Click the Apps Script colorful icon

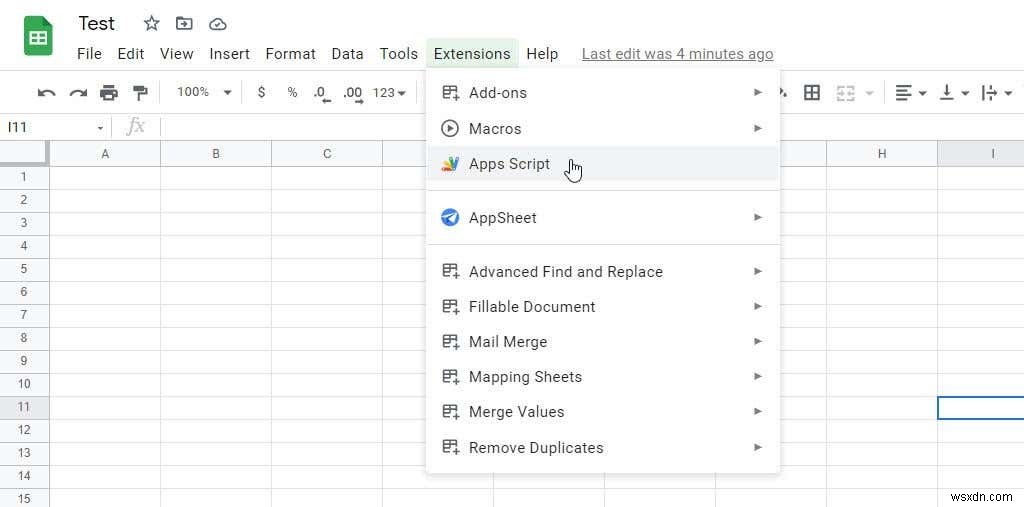pos(450,164)
